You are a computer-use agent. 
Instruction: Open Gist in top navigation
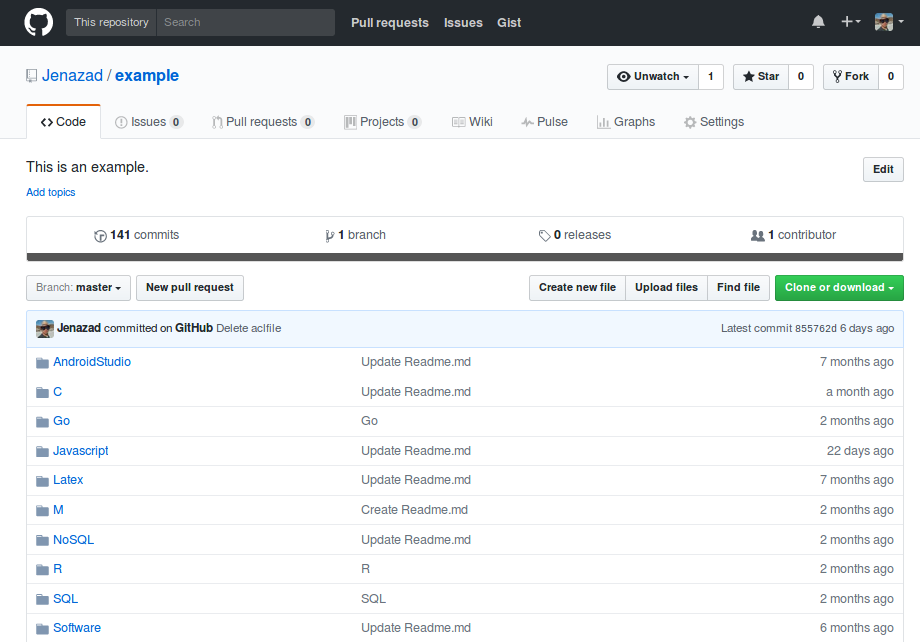(x=509, y=23)
